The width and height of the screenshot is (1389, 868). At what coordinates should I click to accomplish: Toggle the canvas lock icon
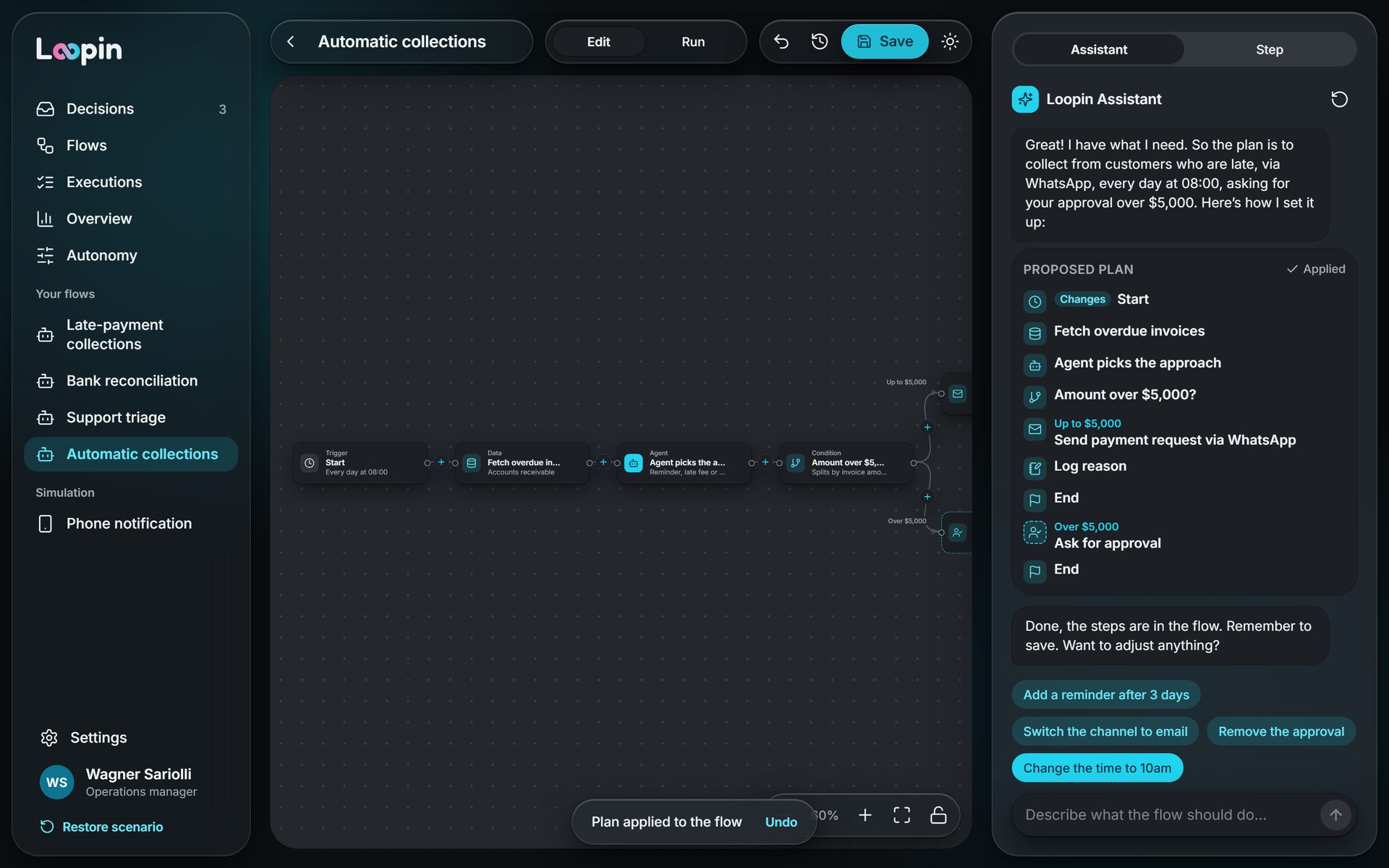[938, 815]
